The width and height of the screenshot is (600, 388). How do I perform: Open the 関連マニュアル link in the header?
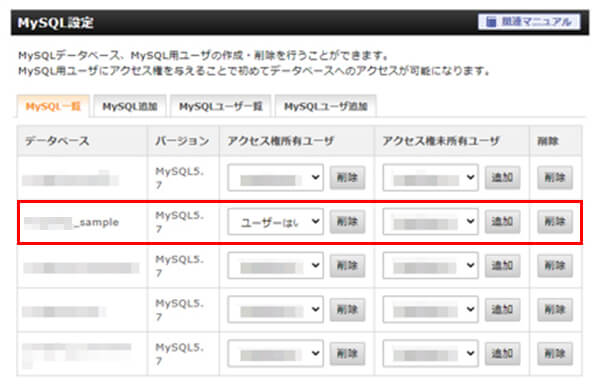click(x=529, y=22)
